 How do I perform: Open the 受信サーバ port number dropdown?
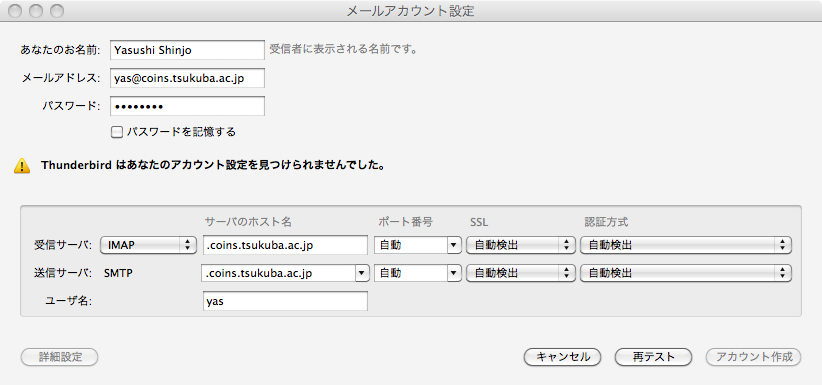pyautogui.click(x=454, y=245)
